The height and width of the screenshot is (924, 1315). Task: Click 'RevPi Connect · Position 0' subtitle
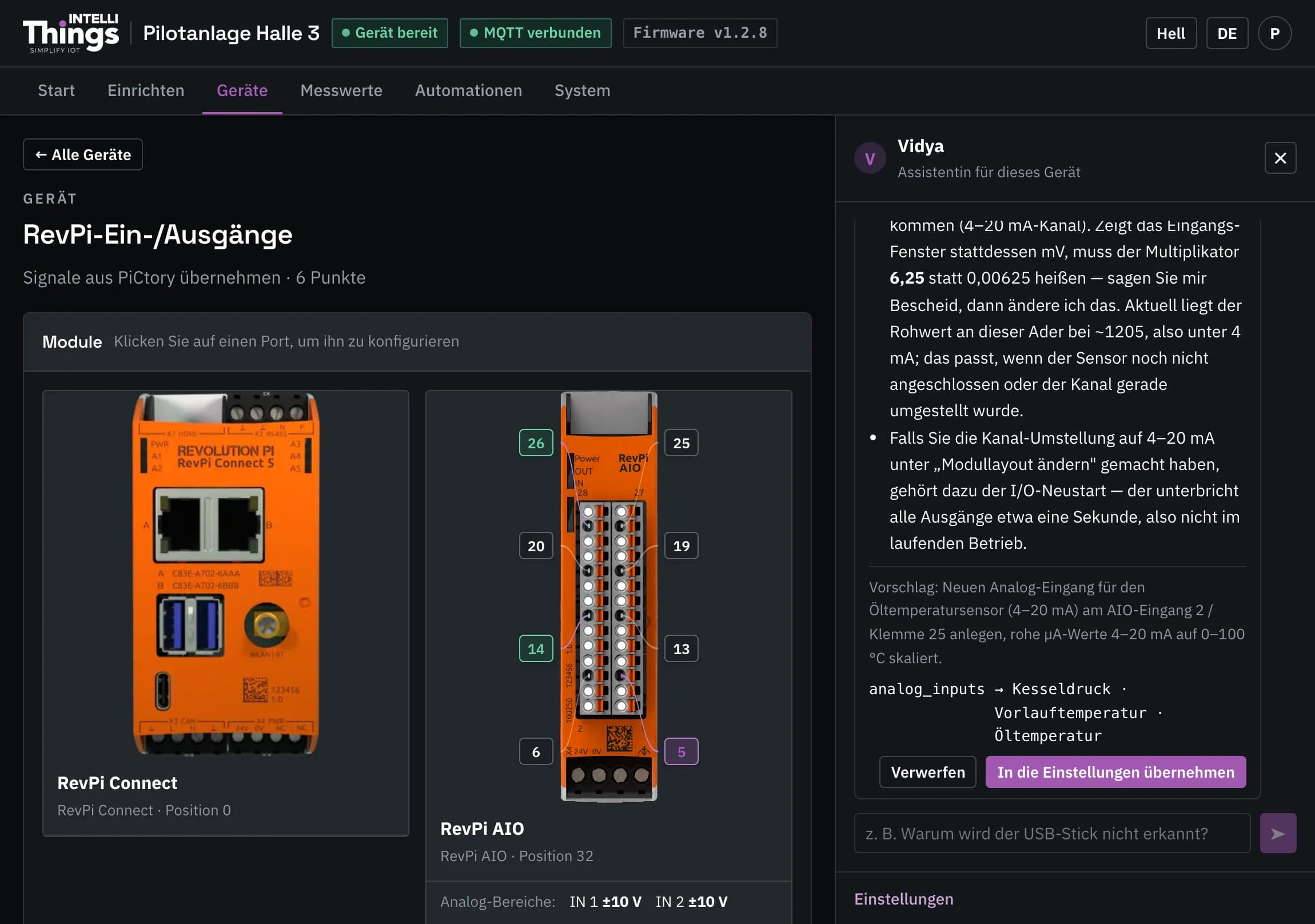[144, 811]
